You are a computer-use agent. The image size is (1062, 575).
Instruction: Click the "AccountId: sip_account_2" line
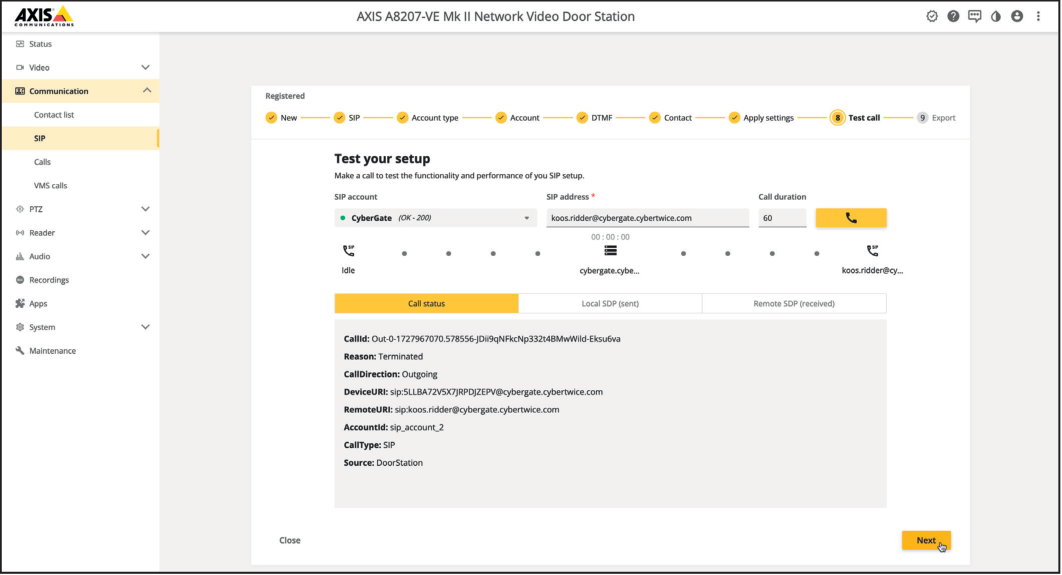tap(394, 427)
